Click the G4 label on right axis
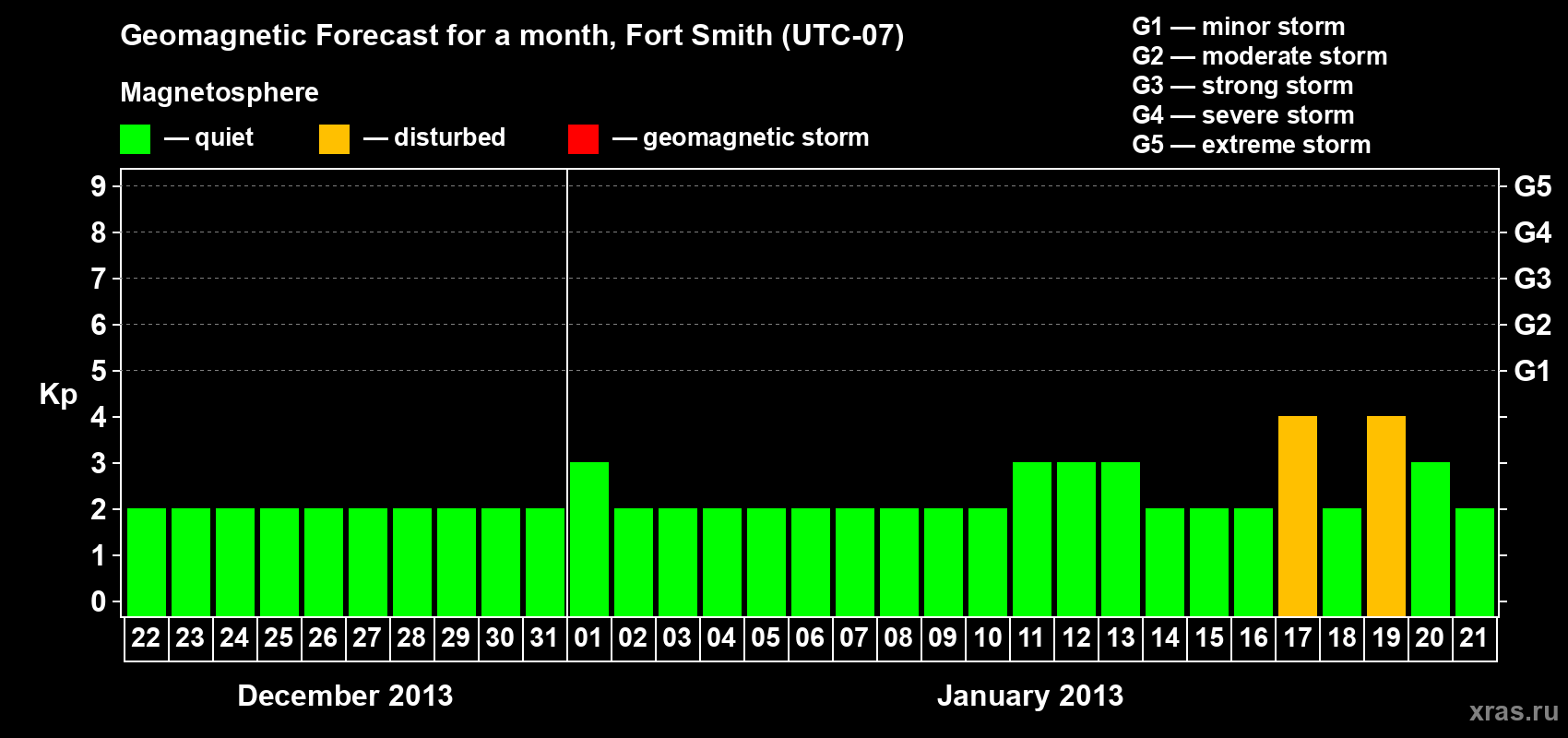The image size is (1568, 738). pos(1533,232)
